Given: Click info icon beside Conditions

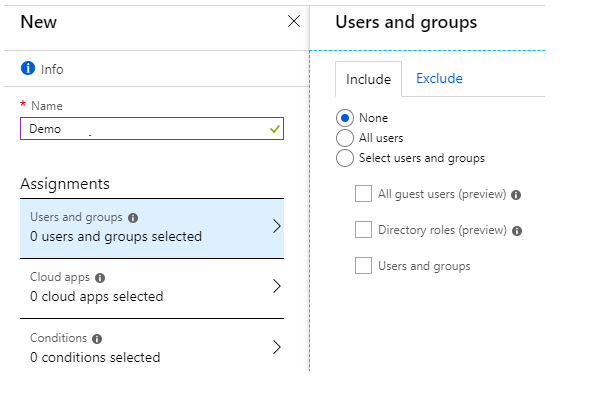Looking at the screenshot, I should click(x=97, y=339).
